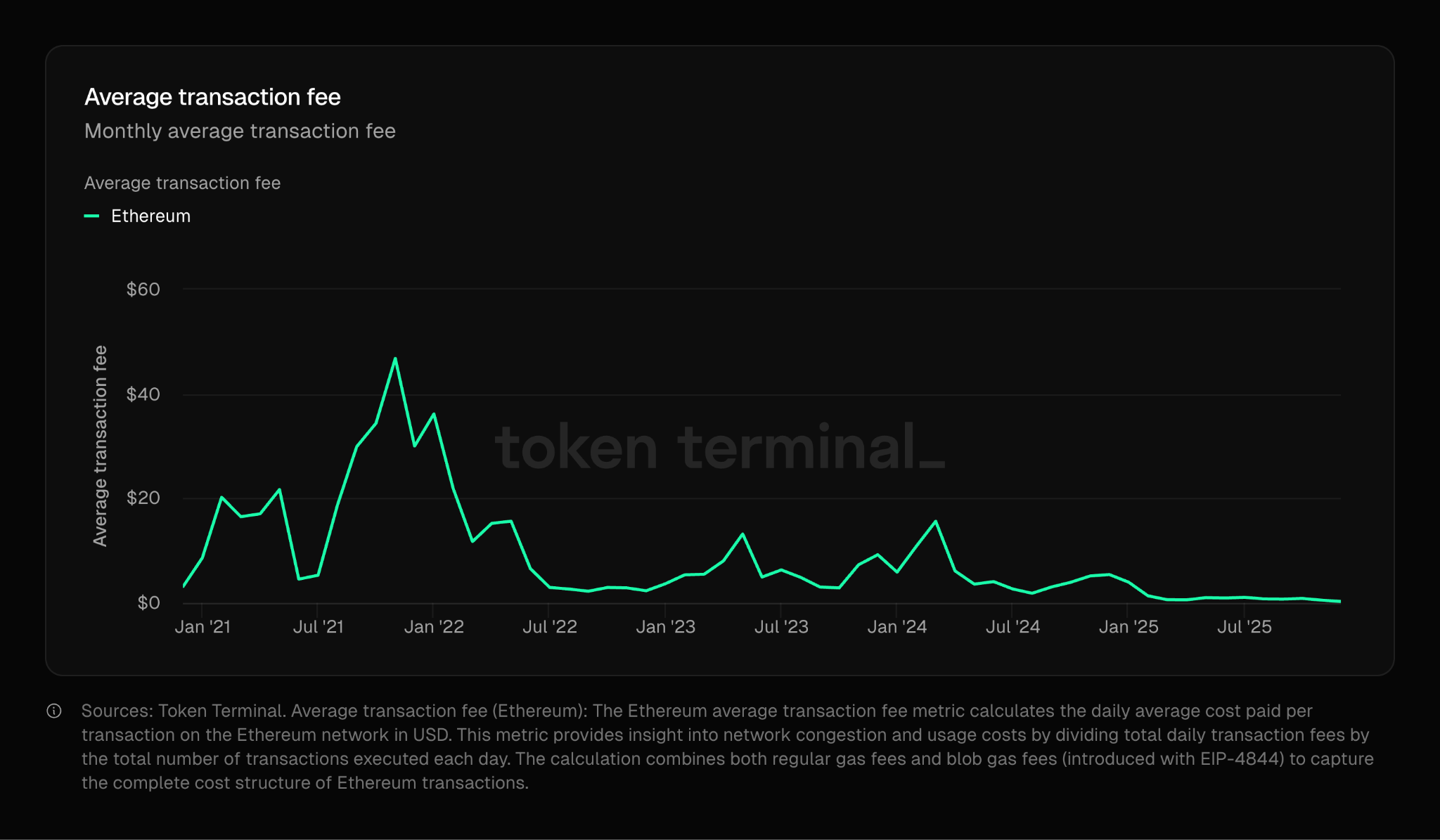The width and height of the screenshot is (1440, 840).
Task: Click the highest peak of the fee line
Action: tap(395, 359)
